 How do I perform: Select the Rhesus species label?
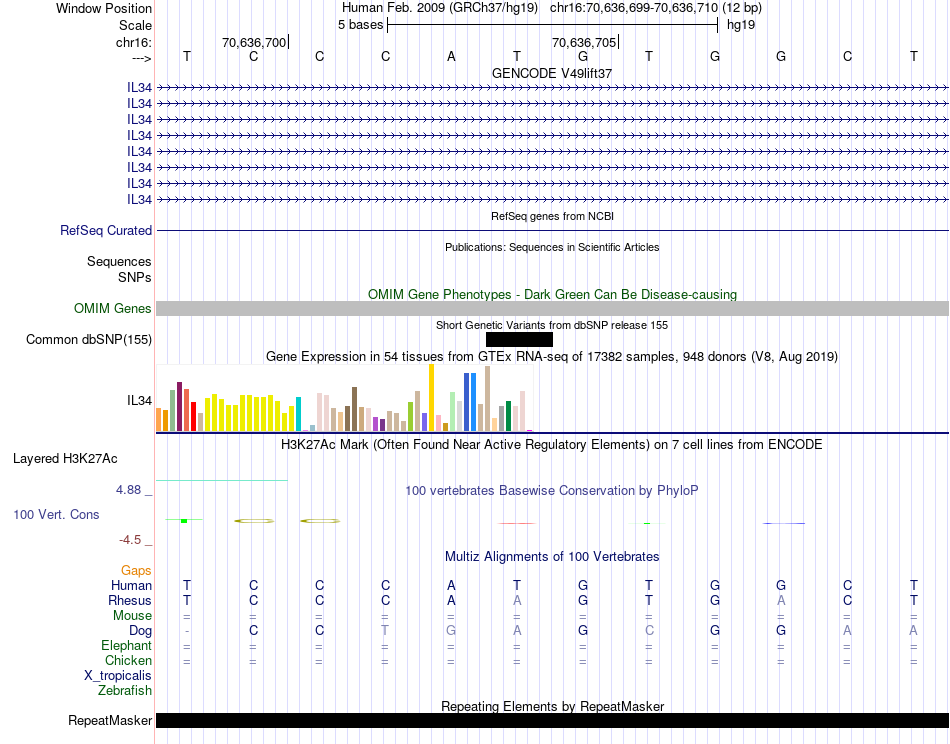click(130, 600)
